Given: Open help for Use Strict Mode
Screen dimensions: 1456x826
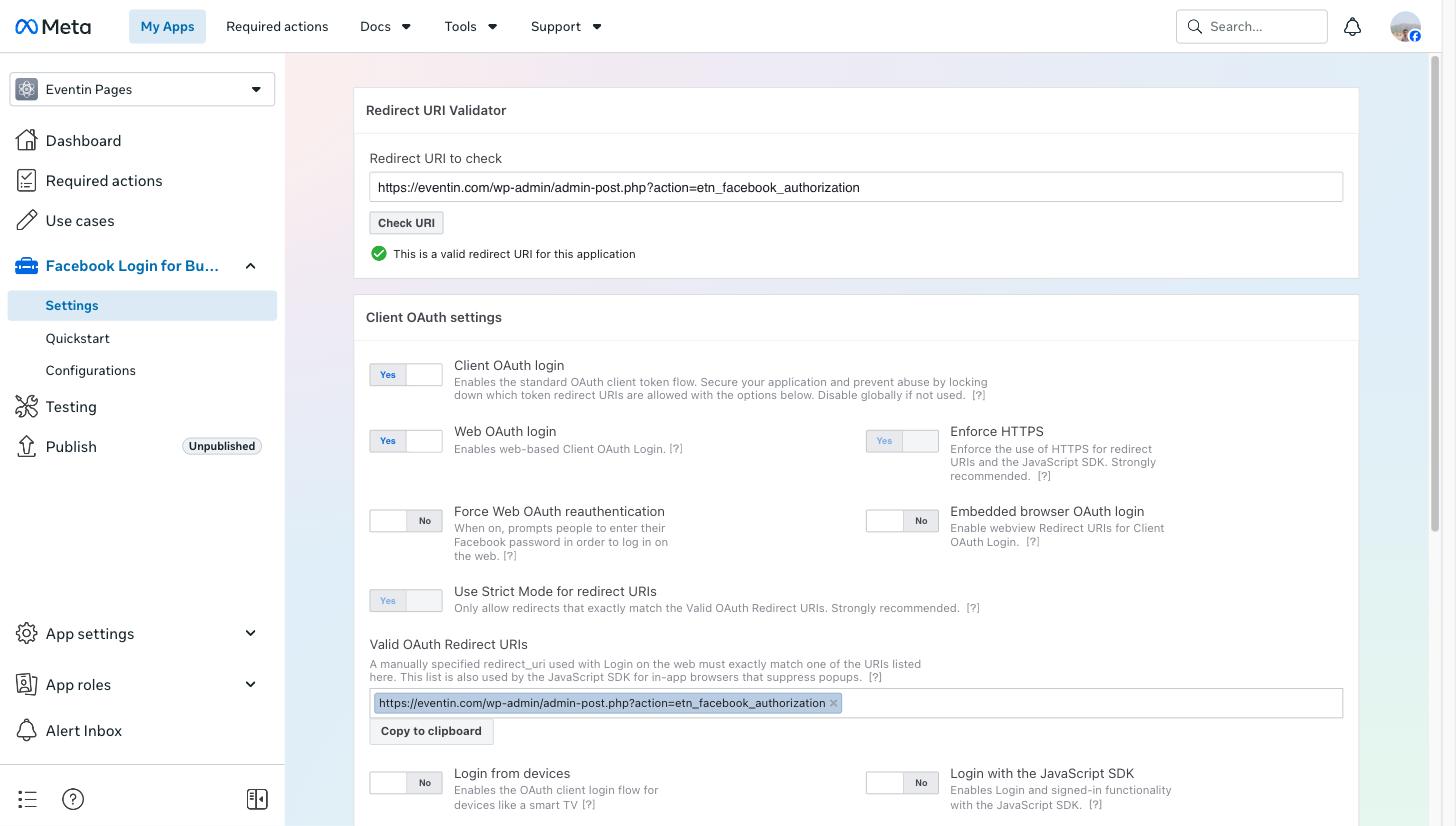Looking at the screenshot, I should (x=973, y=608).
